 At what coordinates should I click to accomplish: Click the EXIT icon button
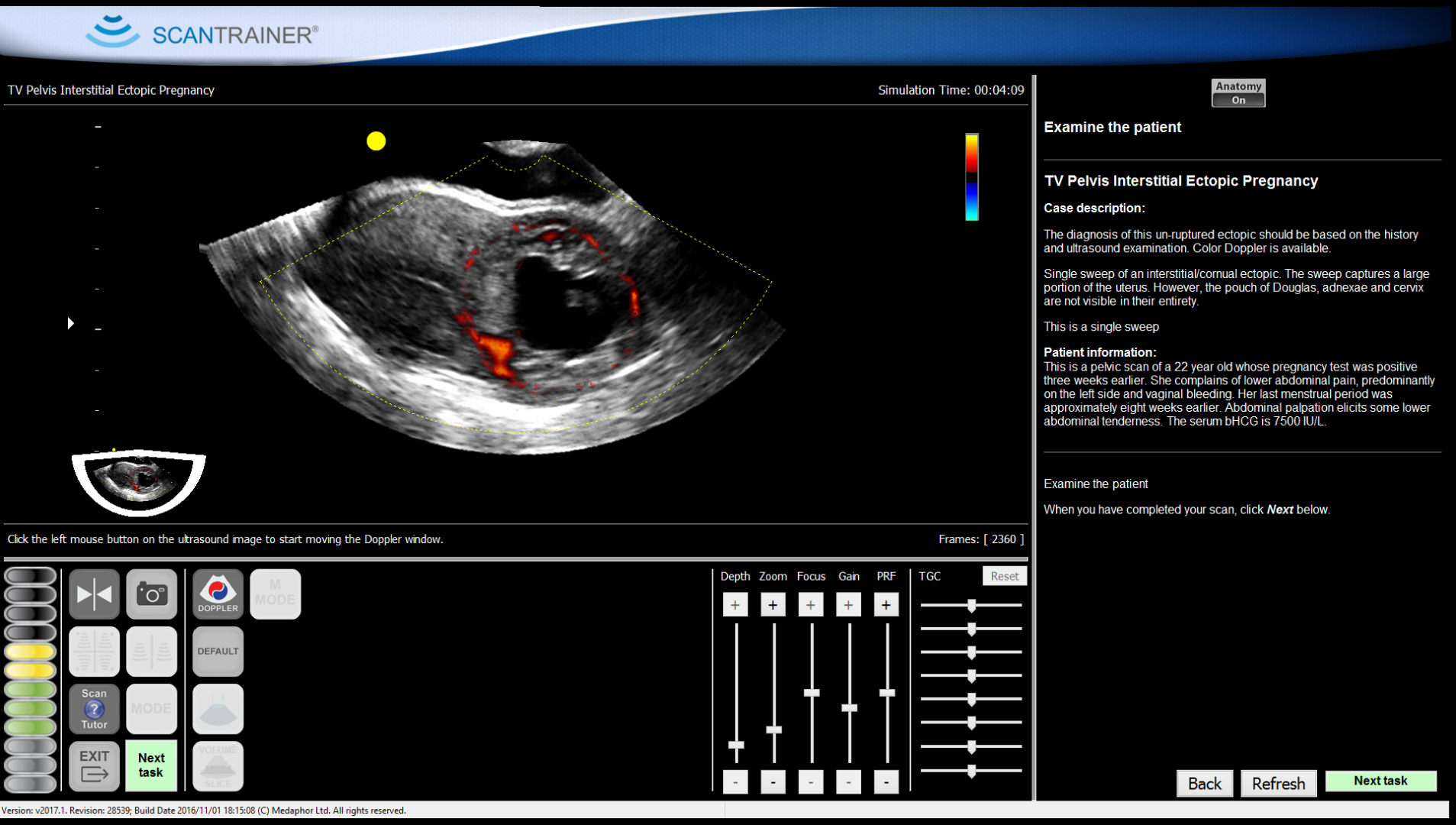(x=94, y=766)
